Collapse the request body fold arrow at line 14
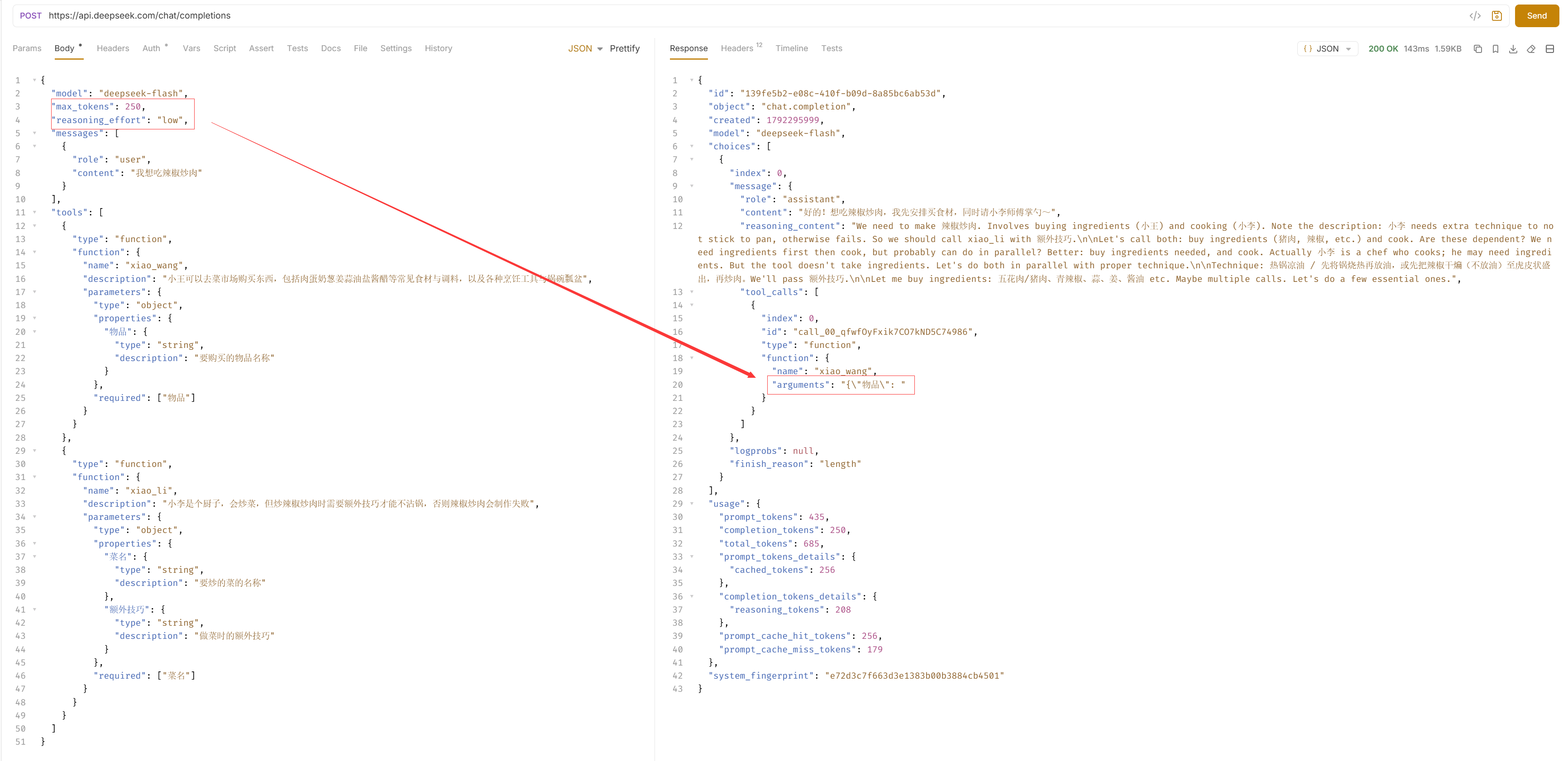 34,252
